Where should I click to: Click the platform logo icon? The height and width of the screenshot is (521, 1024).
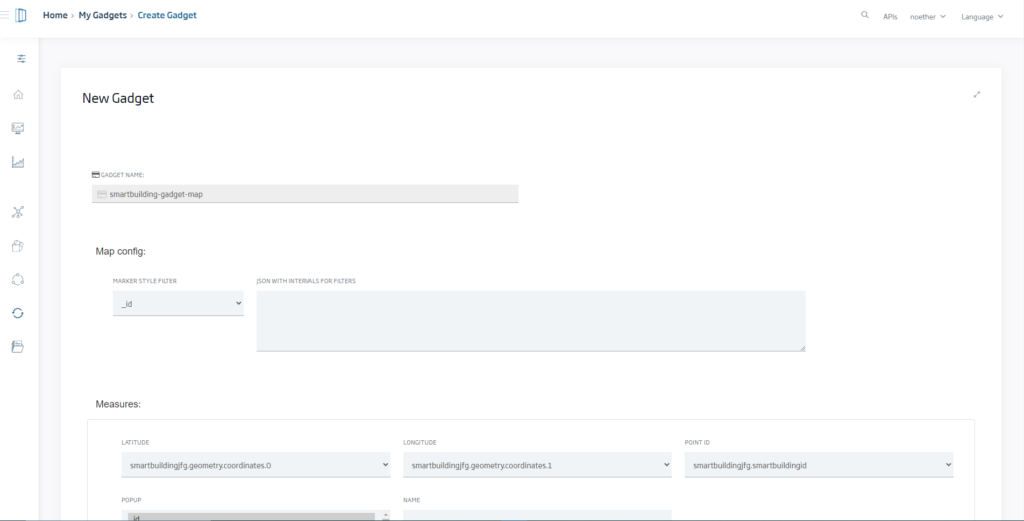(x=21, y=15)
